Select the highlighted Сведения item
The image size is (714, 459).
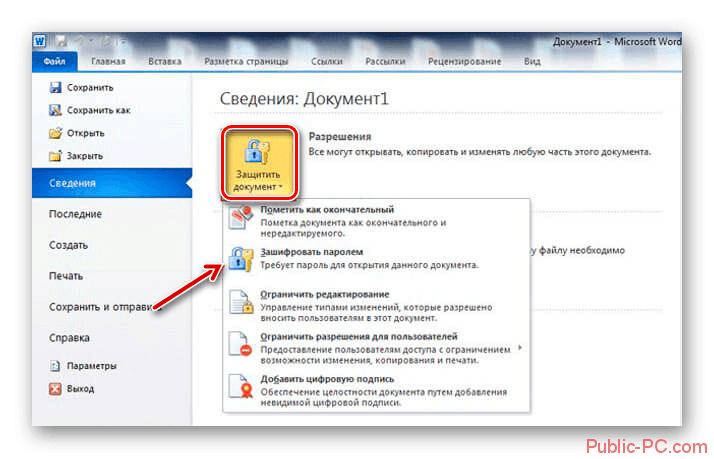(x=112, y=183)
